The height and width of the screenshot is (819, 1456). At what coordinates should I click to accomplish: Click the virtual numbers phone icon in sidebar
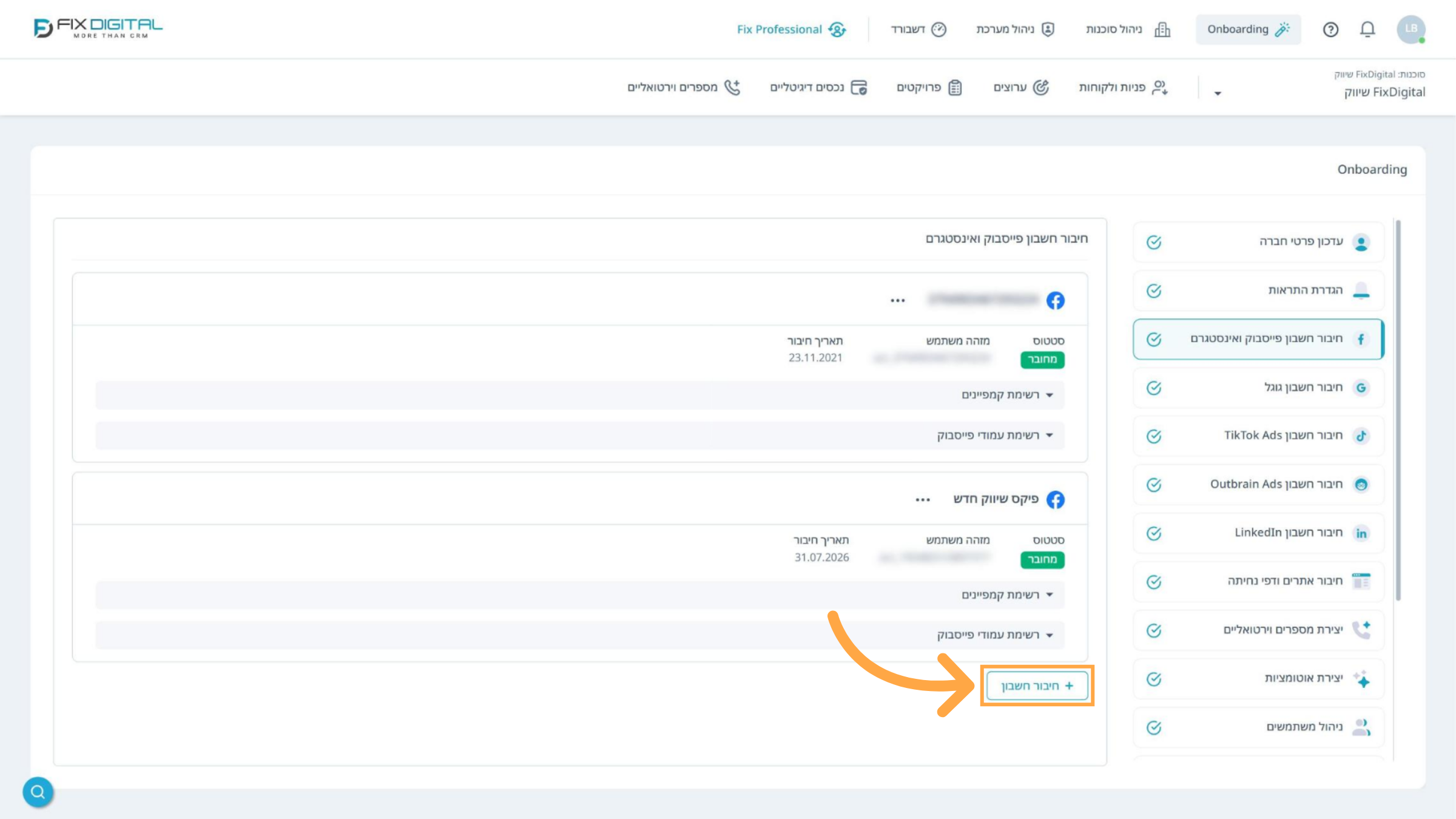1361,630
